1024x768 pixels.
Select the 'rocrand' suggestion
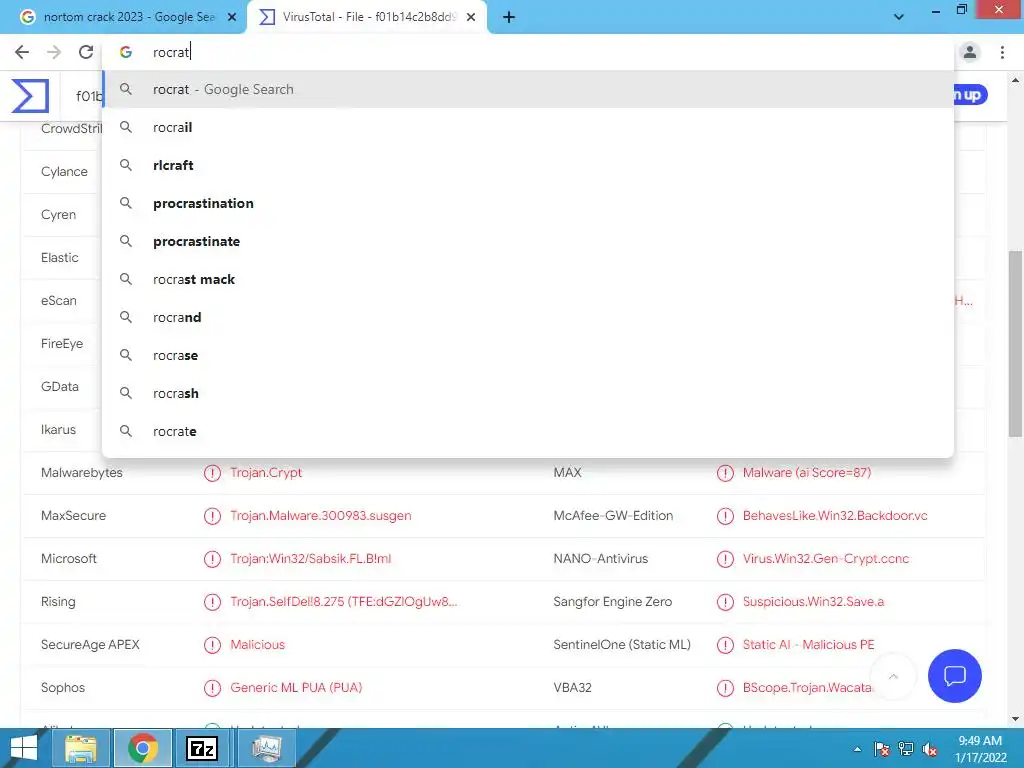click(528, 317)
